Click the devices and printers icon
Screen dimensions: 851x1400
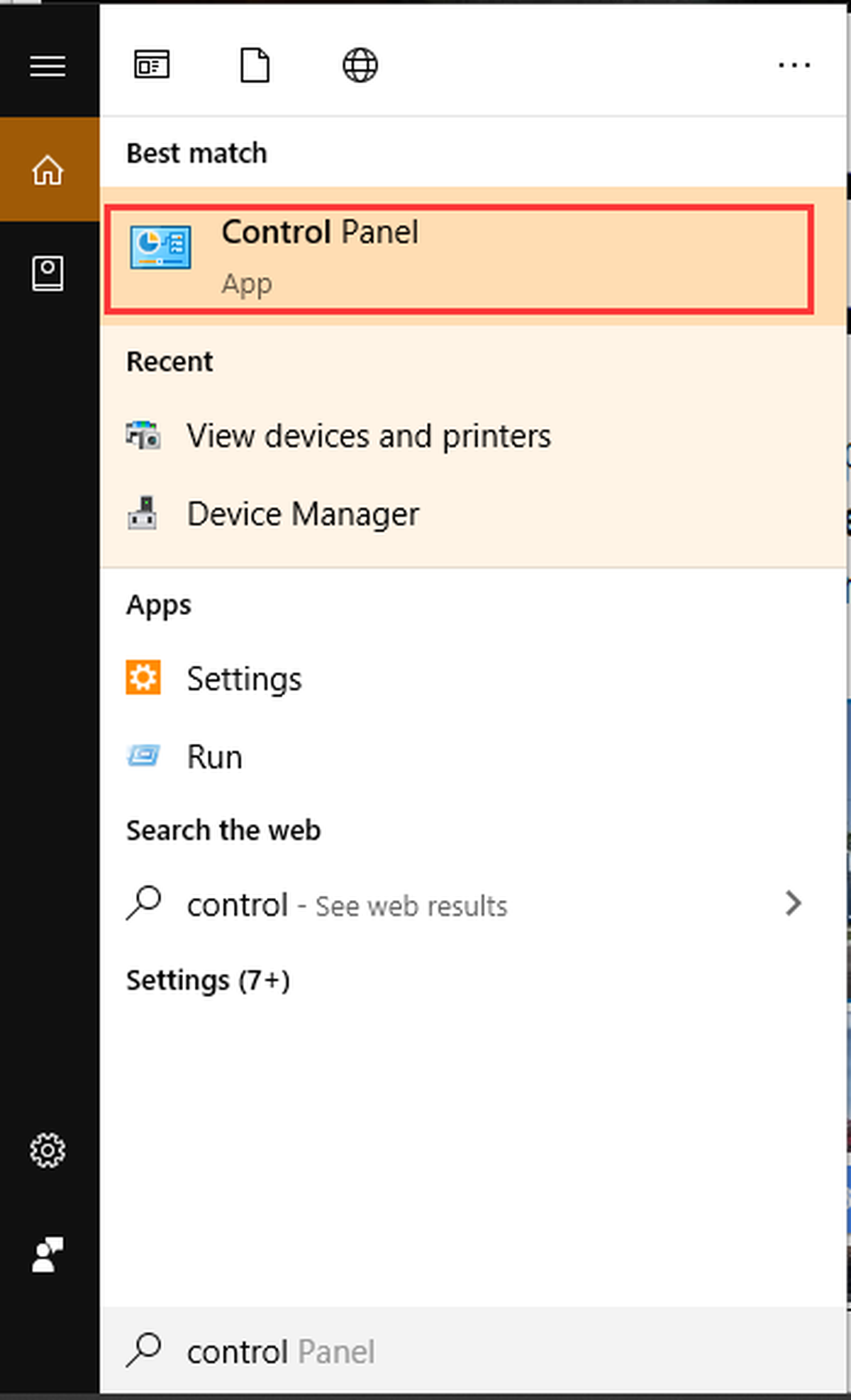coord(143,435)
